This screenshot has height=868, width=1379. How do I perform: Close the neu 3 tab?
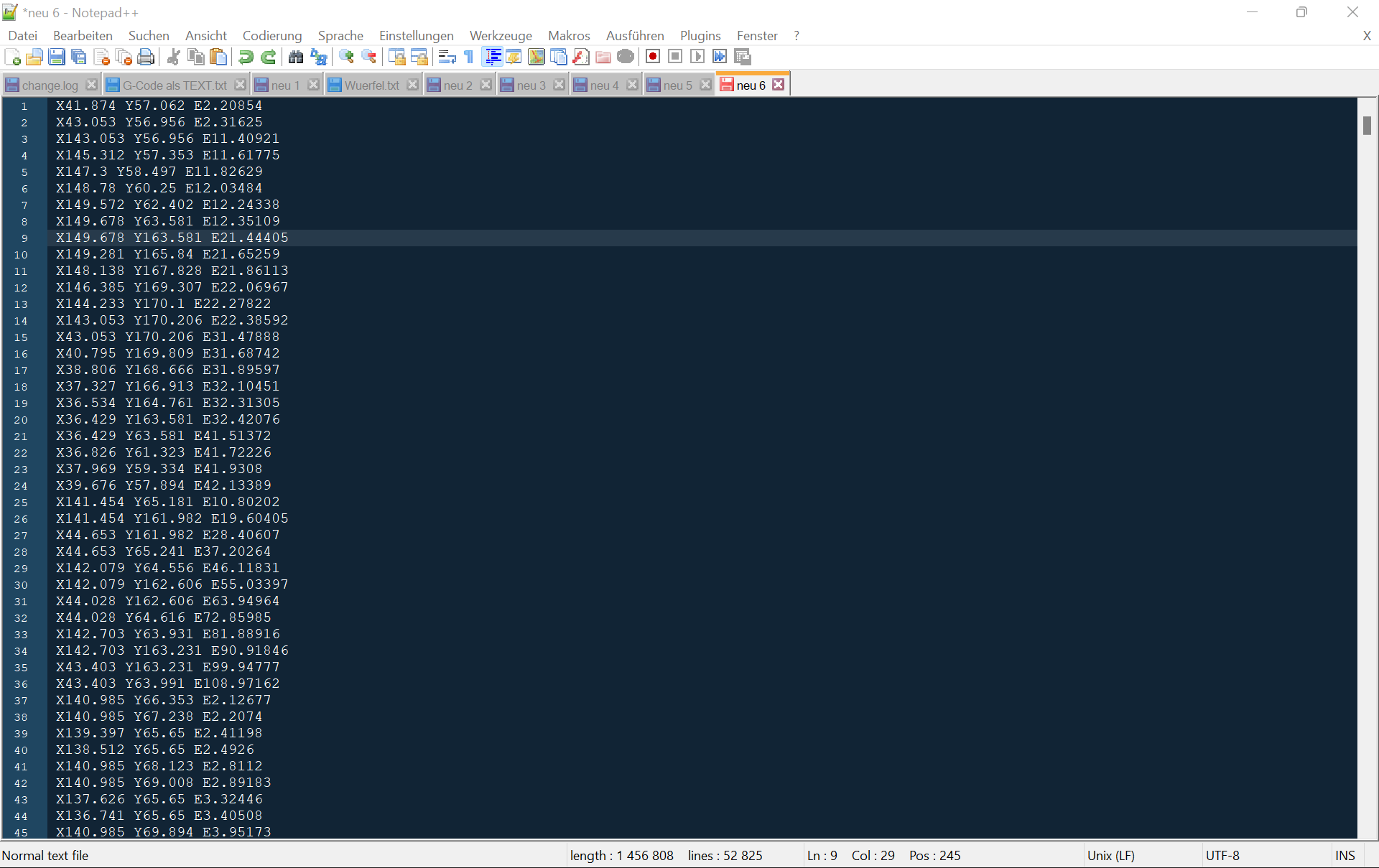pyautogui.click(x=560, y=84)
